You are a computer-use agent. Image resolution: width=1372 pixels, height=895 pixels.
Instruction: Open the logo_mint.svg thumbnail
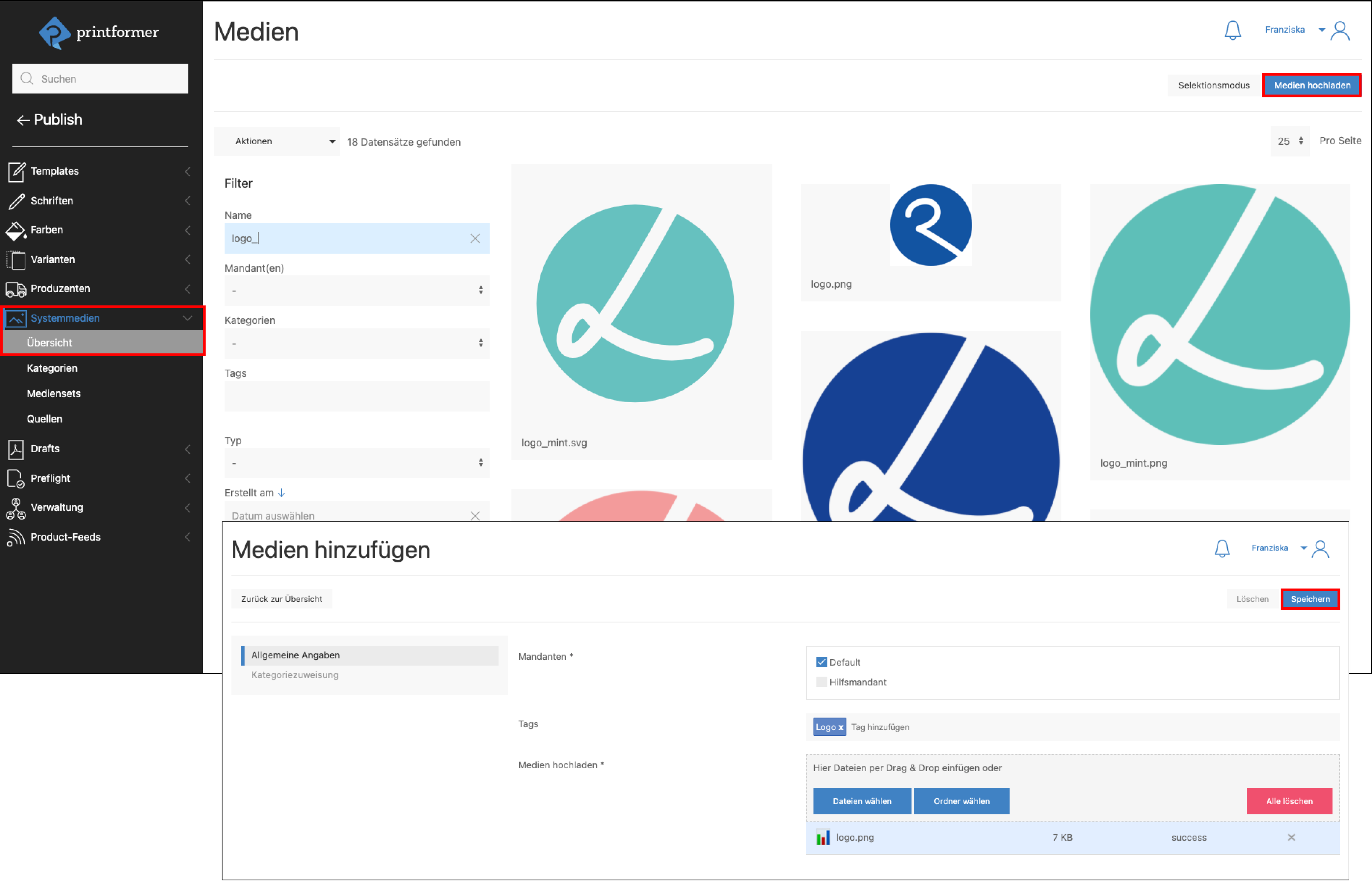pos(635,304)
